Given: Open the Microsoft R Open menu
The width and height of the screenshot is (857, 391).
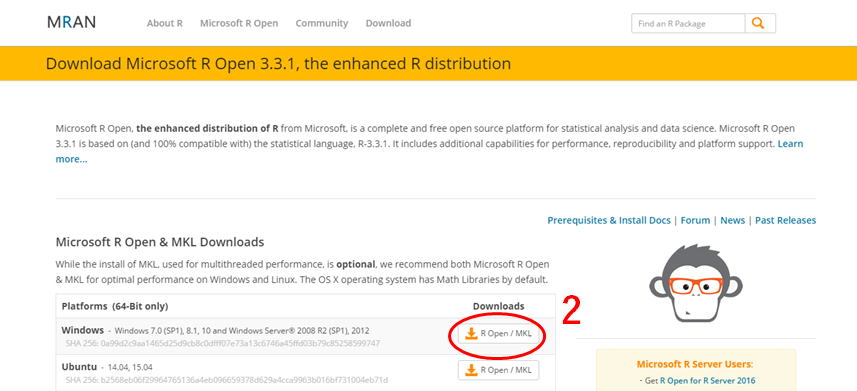Looking at the screenshot, I should [239, 23].
